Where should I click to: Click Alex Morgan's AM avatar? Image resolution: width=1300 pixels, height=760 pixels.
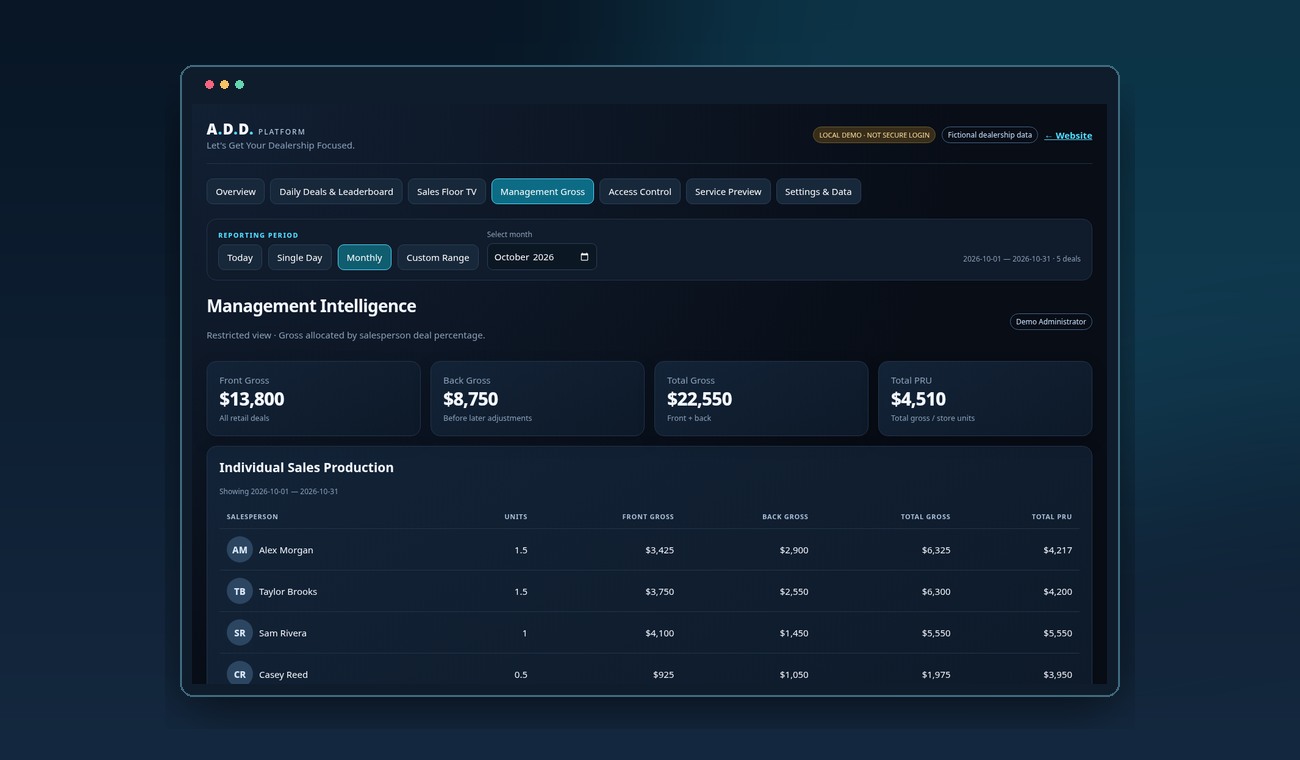click(x=239, y=550)
